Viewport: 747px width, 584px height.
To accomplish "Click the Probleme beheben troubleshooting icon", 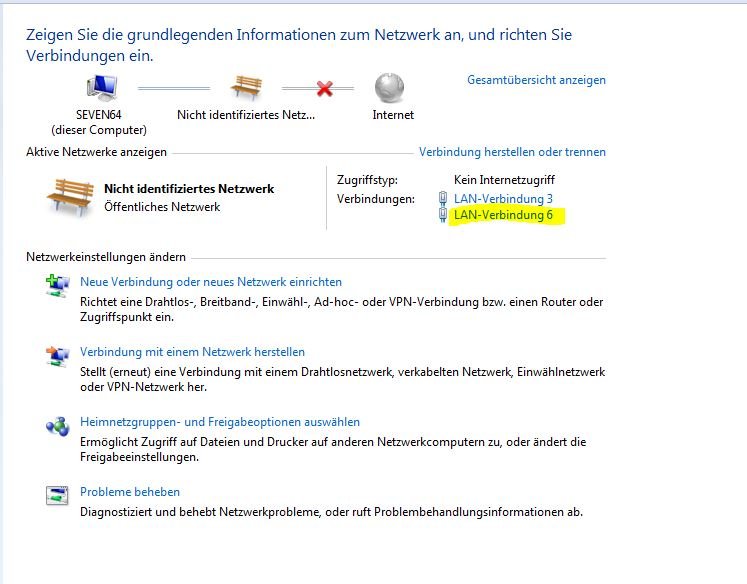I will [57, 495].
